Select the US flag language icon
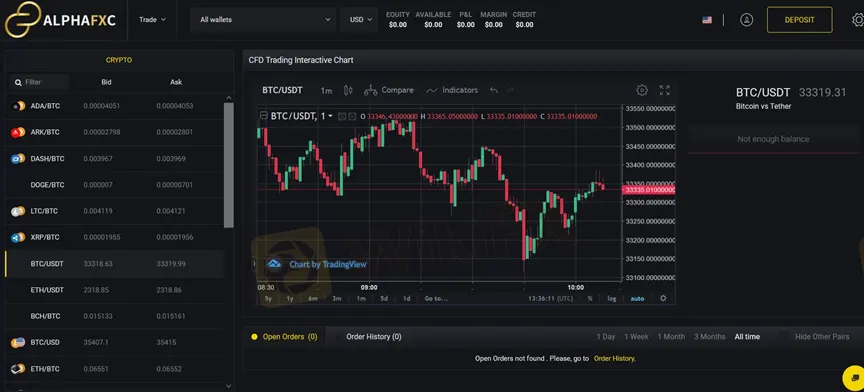 [707, 20]
